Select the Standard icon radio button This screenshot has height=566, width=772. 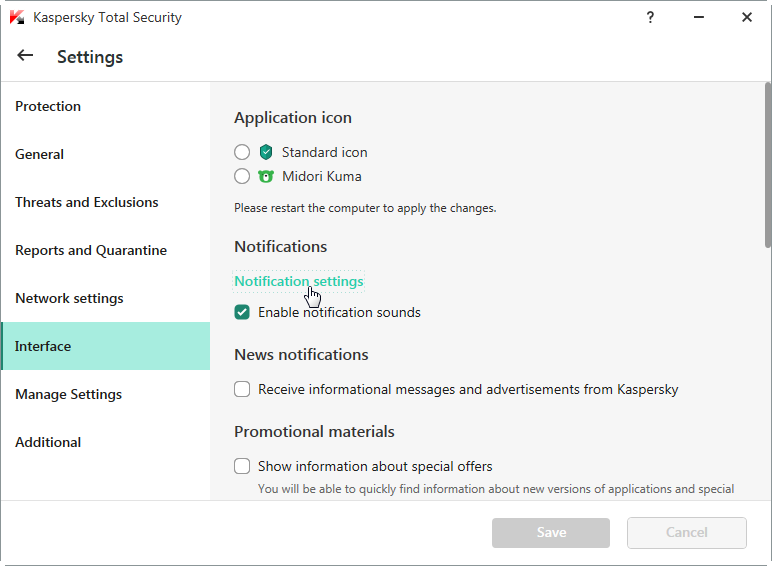(x=242, y=152)
